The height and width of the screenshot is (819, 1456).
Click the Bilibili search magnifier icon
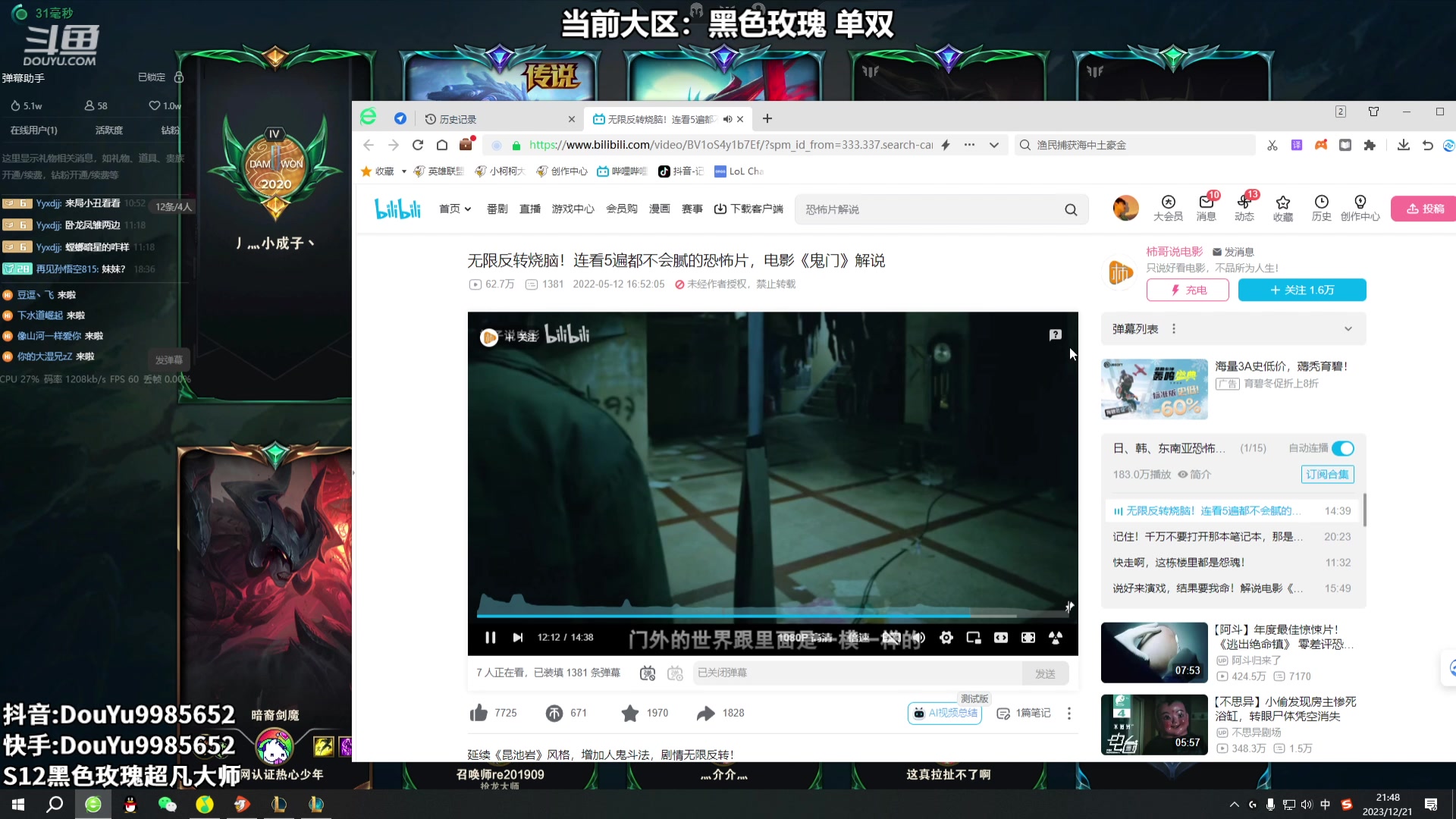click(1071, 209)
